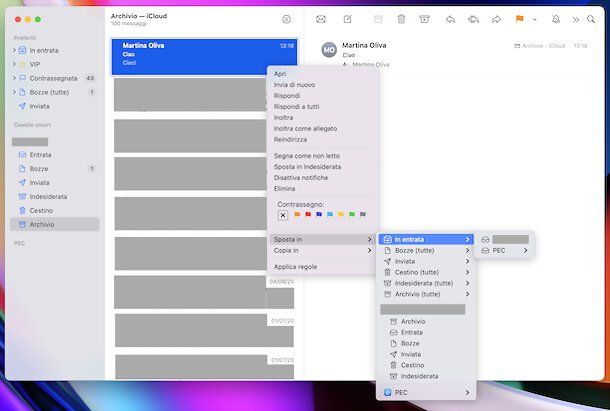Pick the green flag color
Viewport: 610px width, 411px height.
(x=352, y=214)
